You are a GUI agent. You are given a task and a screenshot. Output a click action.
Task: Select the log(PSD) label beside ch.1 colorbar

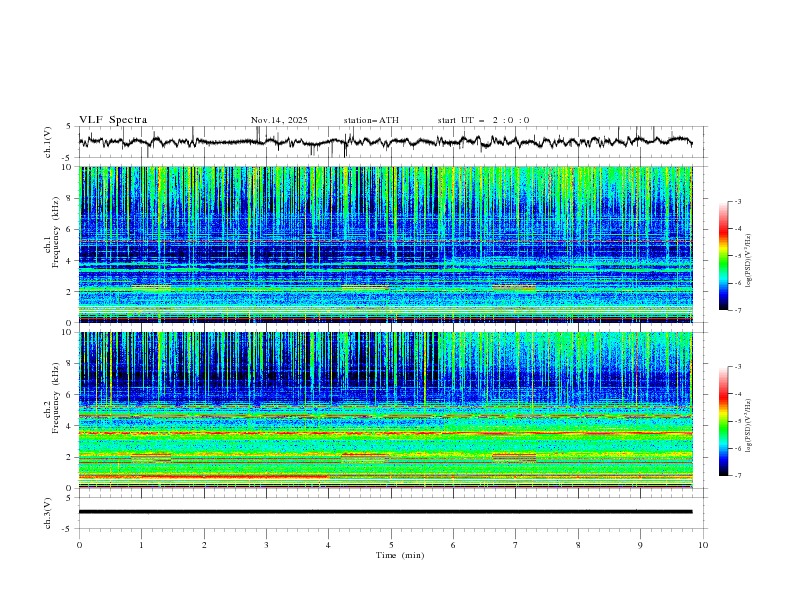749,261
